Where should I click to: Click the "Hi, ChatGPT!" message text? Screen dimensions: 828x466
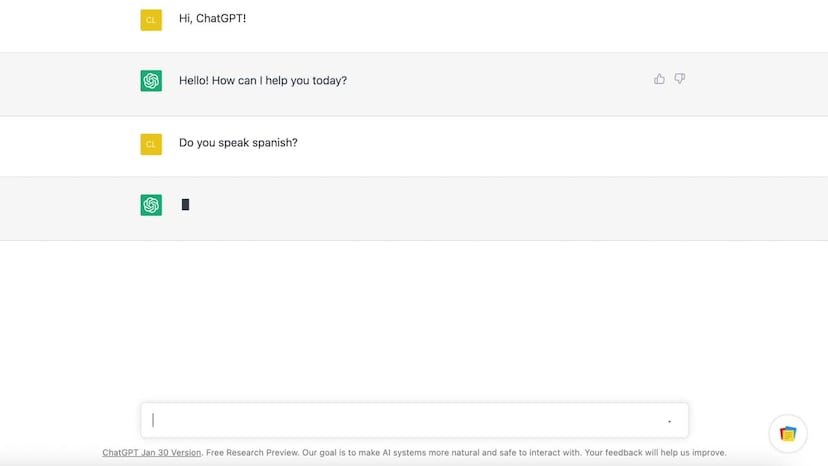pyautogui.click(x=212, y=18)
